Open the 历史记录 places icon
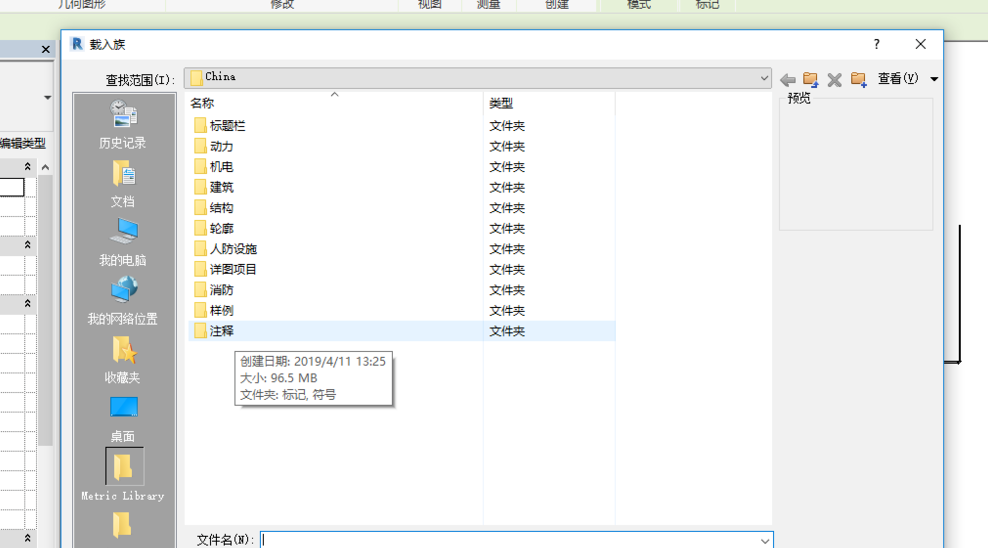Screen dimensions: 988x548 click(123, 115)
